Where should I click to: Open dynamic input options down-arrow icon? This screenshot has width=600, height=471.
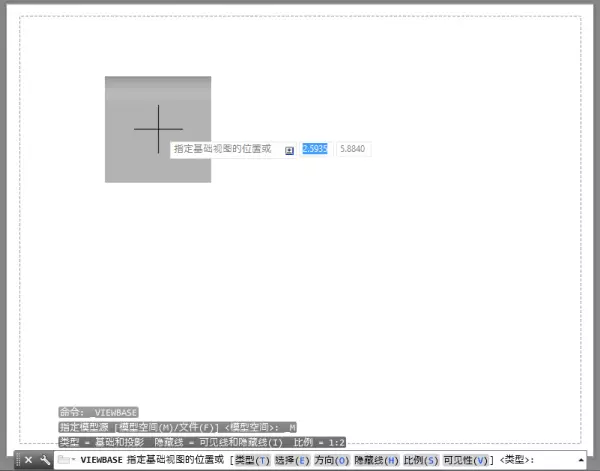pos(289,150)
